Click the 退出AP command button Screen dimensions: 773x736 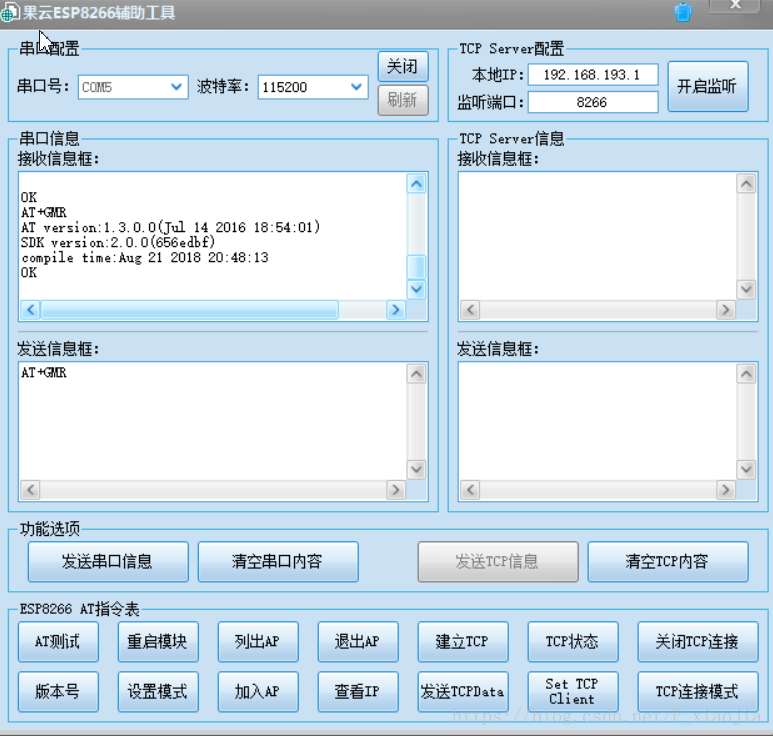pos(358,641)
